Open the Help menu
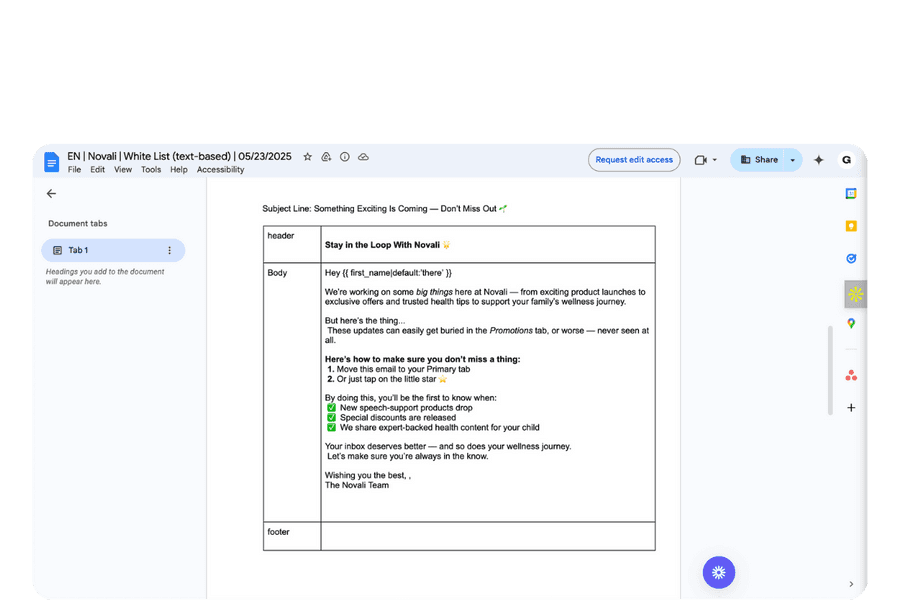This screenshot has height=600, width=900. click(179, 170)
